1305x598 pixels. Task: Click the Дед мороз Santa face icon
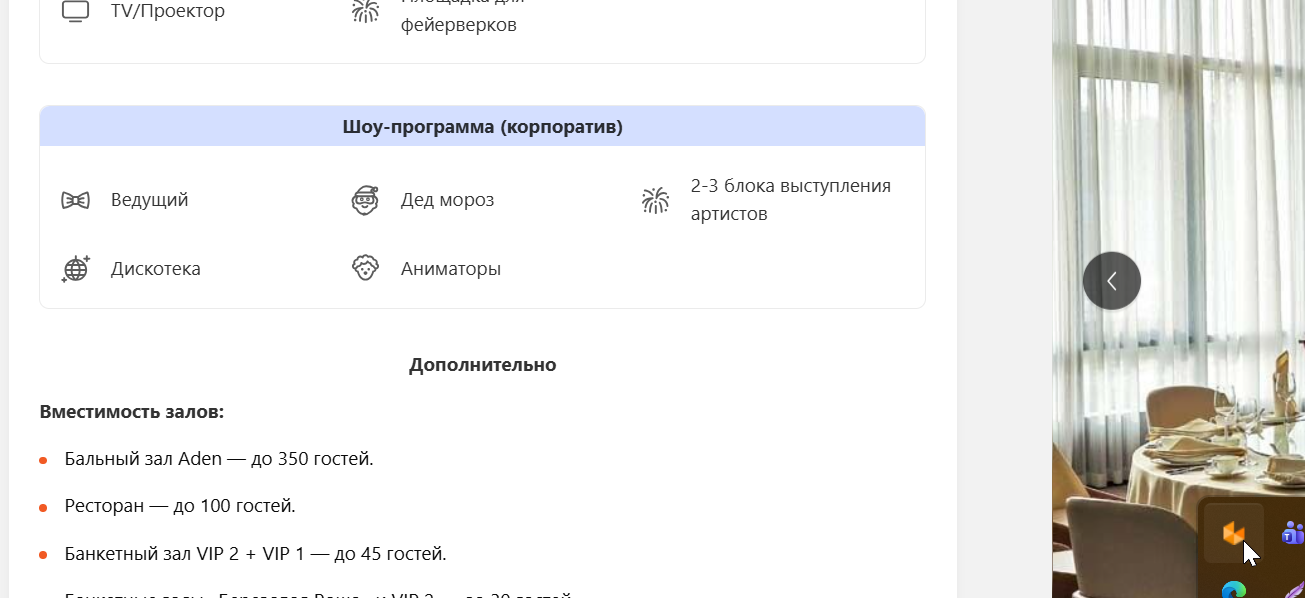[365, 200]
